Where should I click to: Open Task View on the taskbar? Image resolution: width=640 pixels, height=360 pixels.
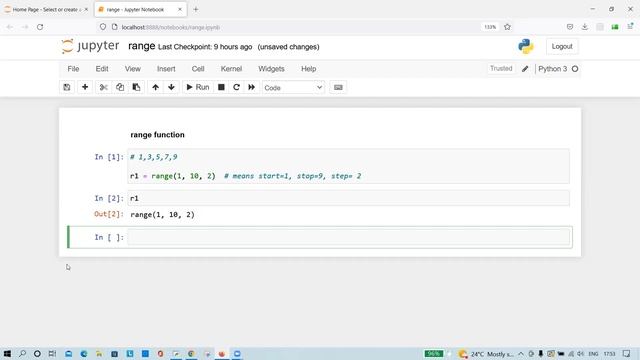click(52, 353)
